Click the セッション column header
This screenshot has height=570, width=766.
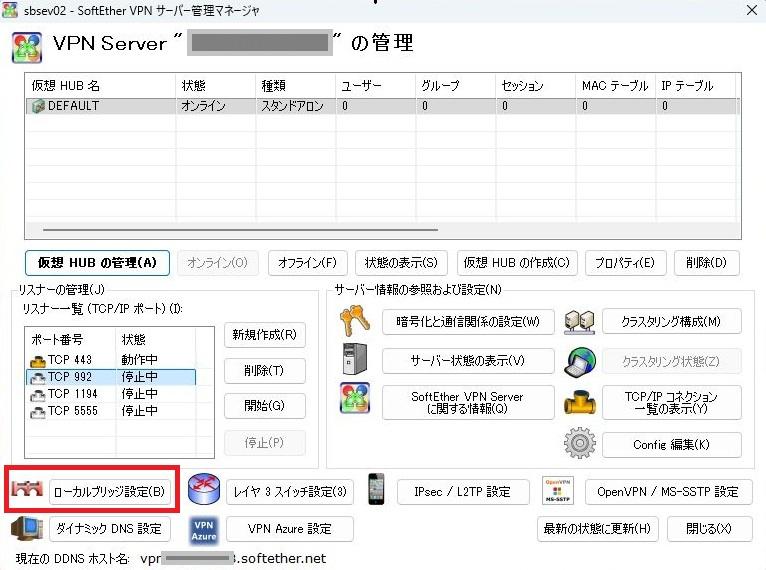coord(535,86)
